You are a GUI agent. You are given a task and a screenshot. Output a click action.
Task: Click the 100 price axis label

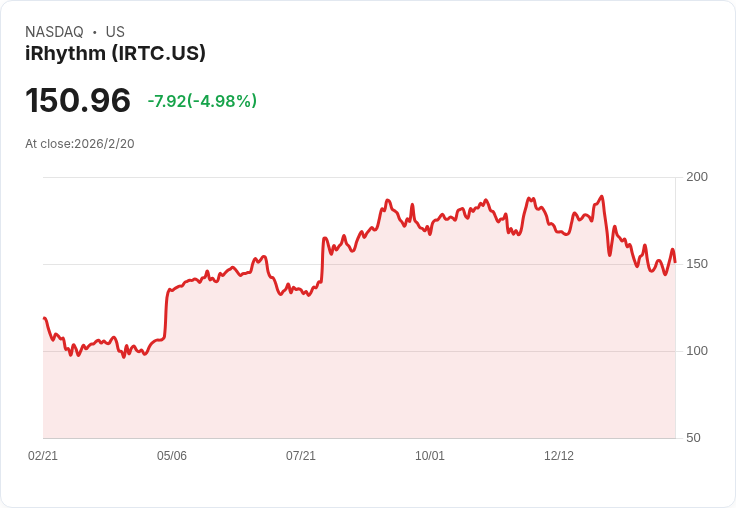(x=697, y=351)
